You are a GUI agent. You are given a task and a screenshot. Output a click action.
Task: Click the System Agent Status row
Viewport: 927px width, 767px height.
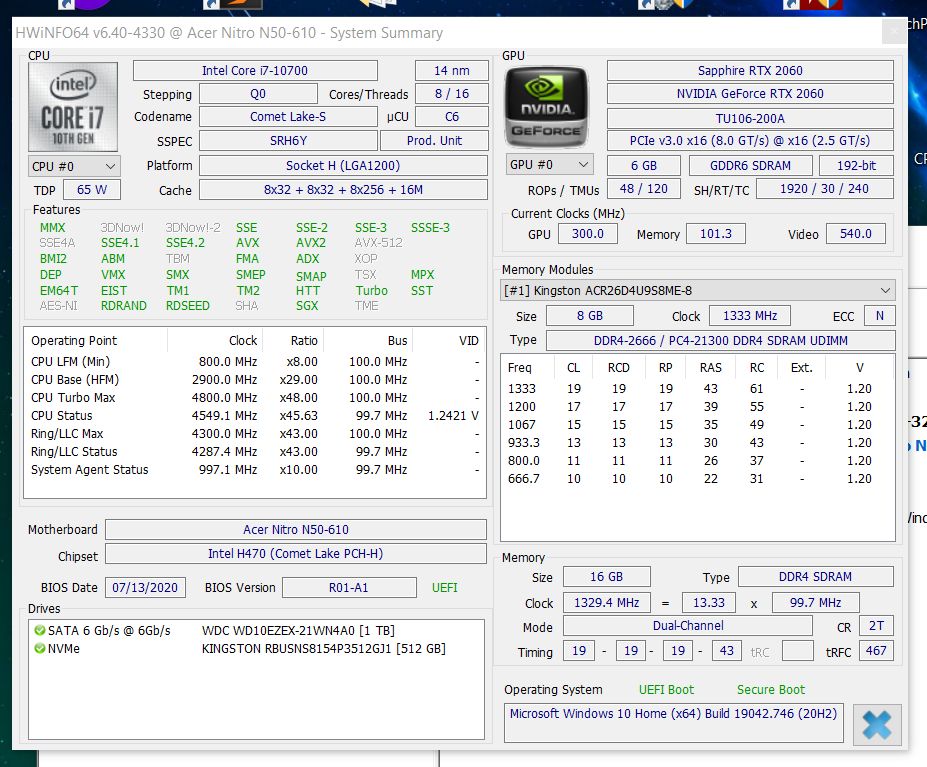tap(255, 470)
